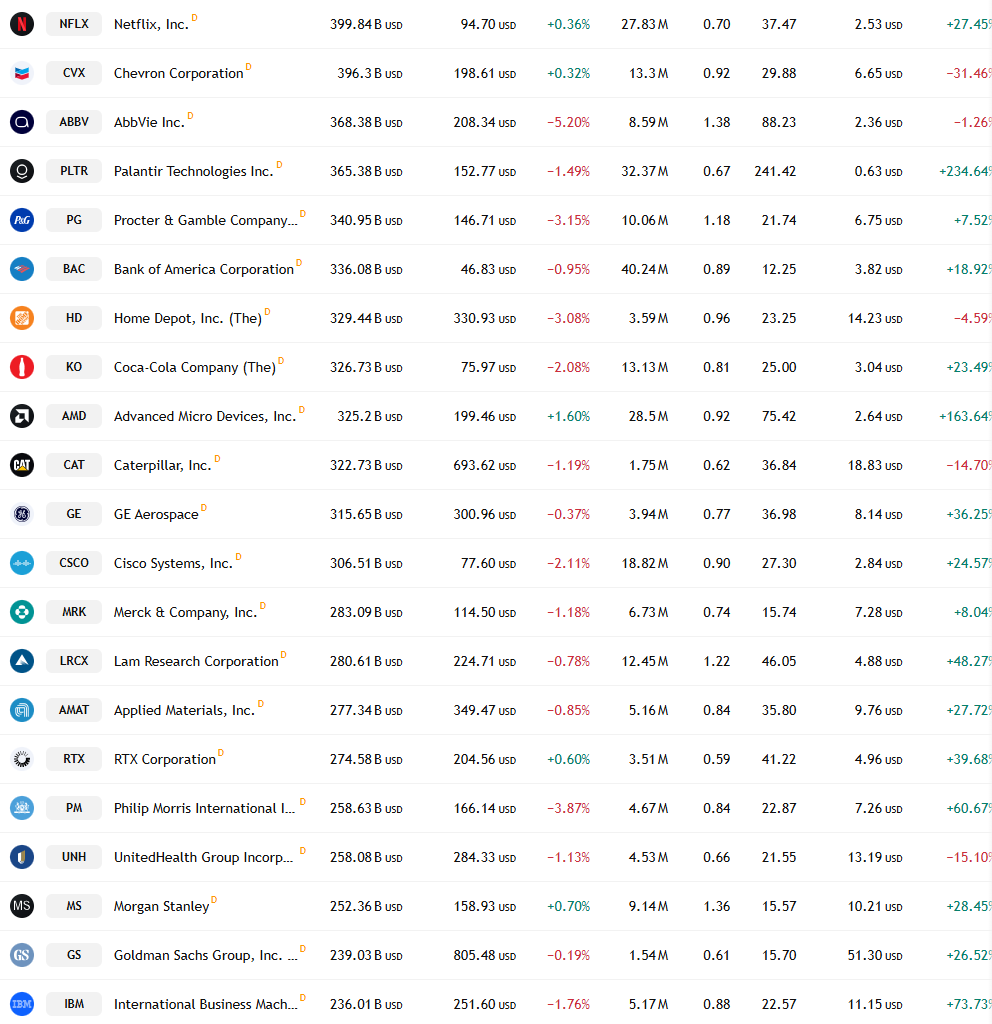The width and height of the screenshot is (992, 1024).
Task: Open the RTX ticker badge
Action: 74,759
